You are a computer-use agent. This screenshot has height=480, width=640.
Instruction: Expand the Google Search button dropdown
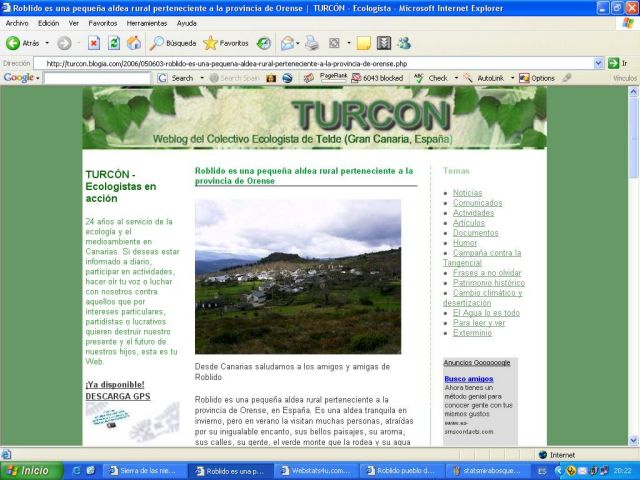tap(200, 78)
